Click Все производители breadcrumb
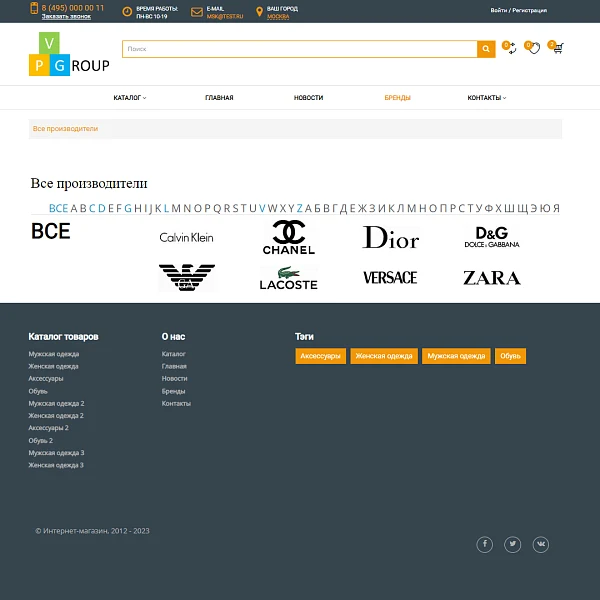Screen dimensions: 600x600 tap(65, 129)
